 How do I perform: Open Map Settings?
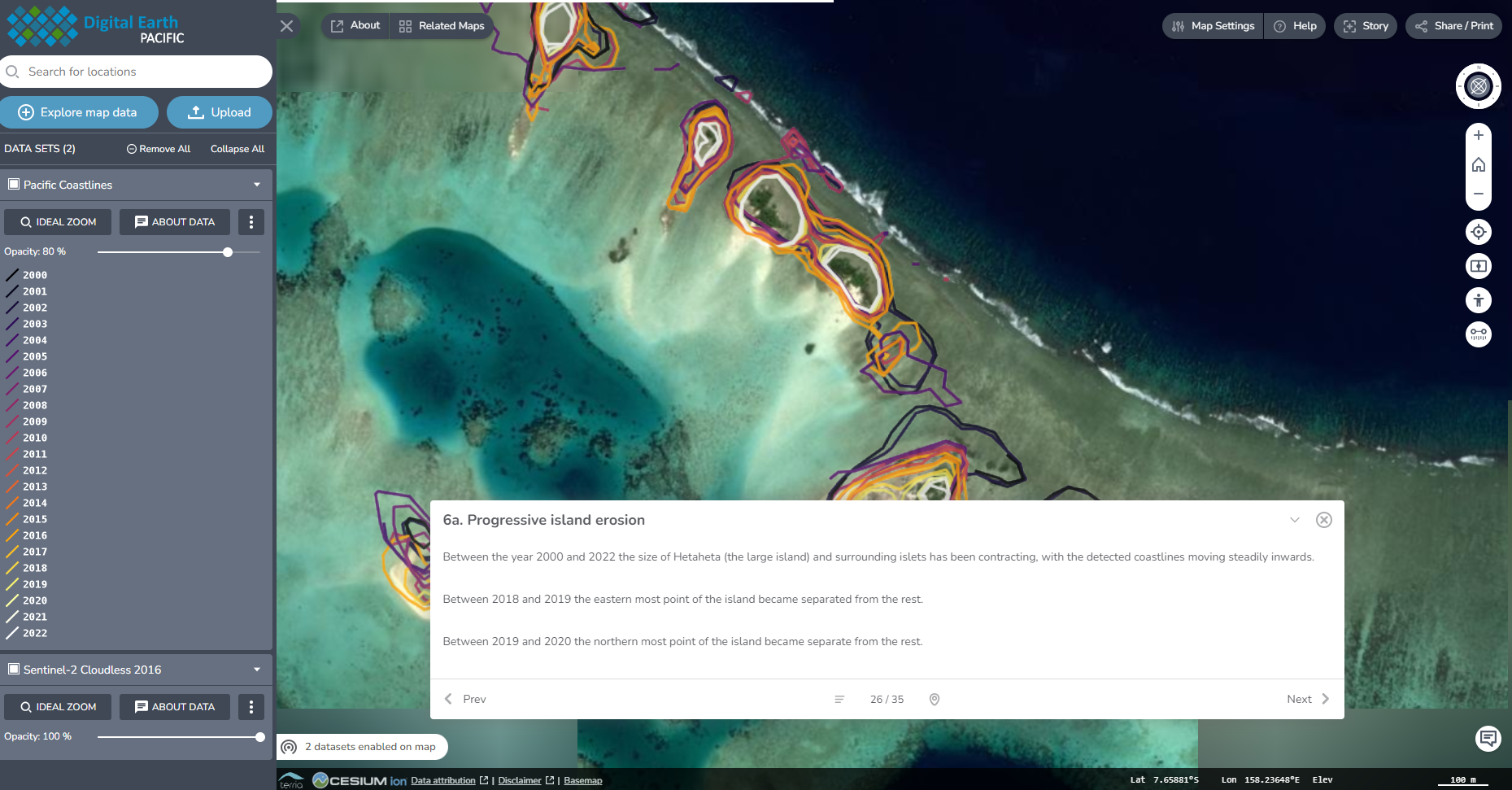(1213, 26)
